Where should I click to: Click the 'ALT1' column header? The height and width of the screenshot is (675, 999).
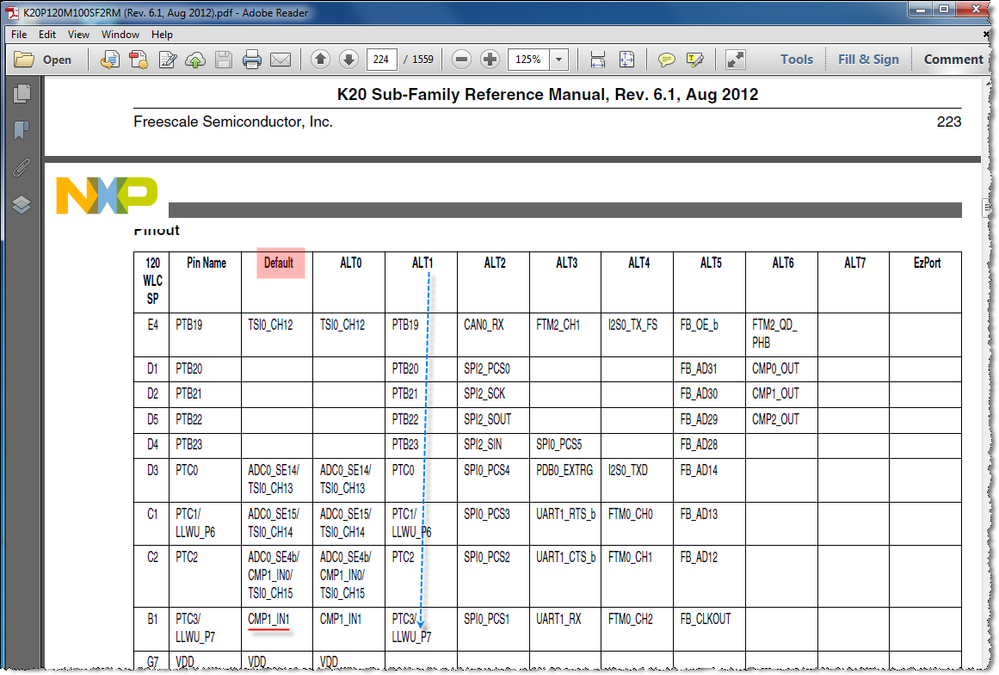pyautogui.click(x=422, y=263)
